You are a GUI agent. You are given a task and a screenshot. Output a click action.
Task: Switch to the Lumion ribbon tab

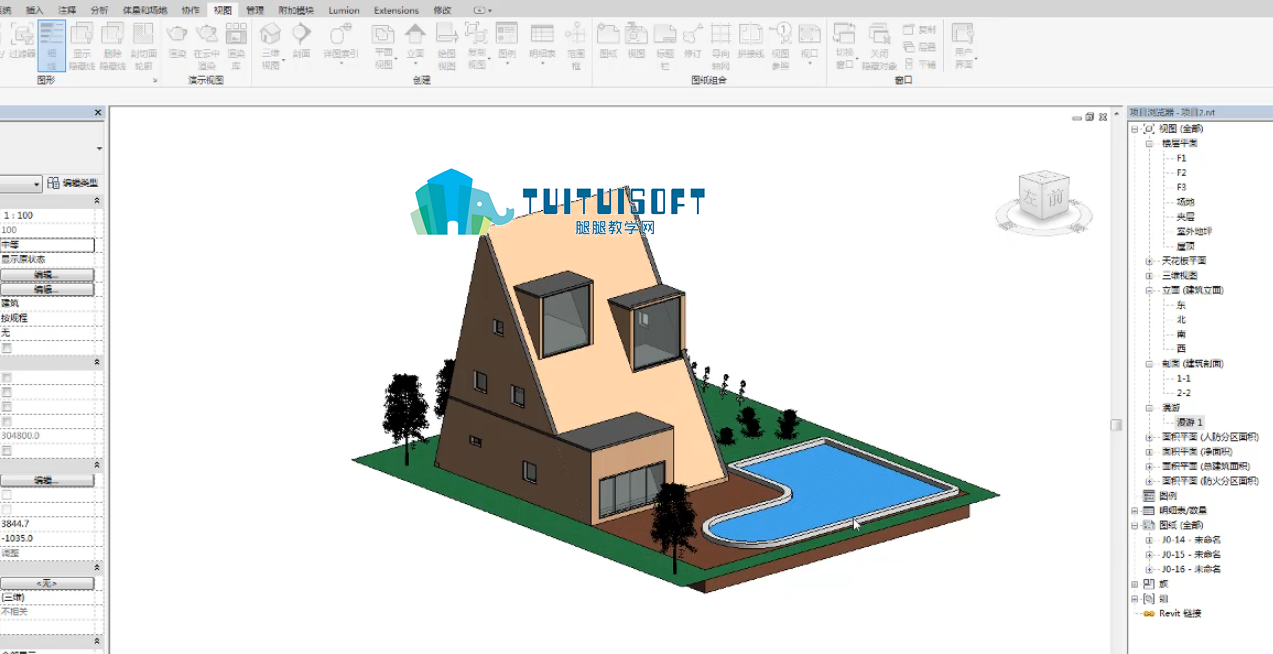tap(344, 10)
